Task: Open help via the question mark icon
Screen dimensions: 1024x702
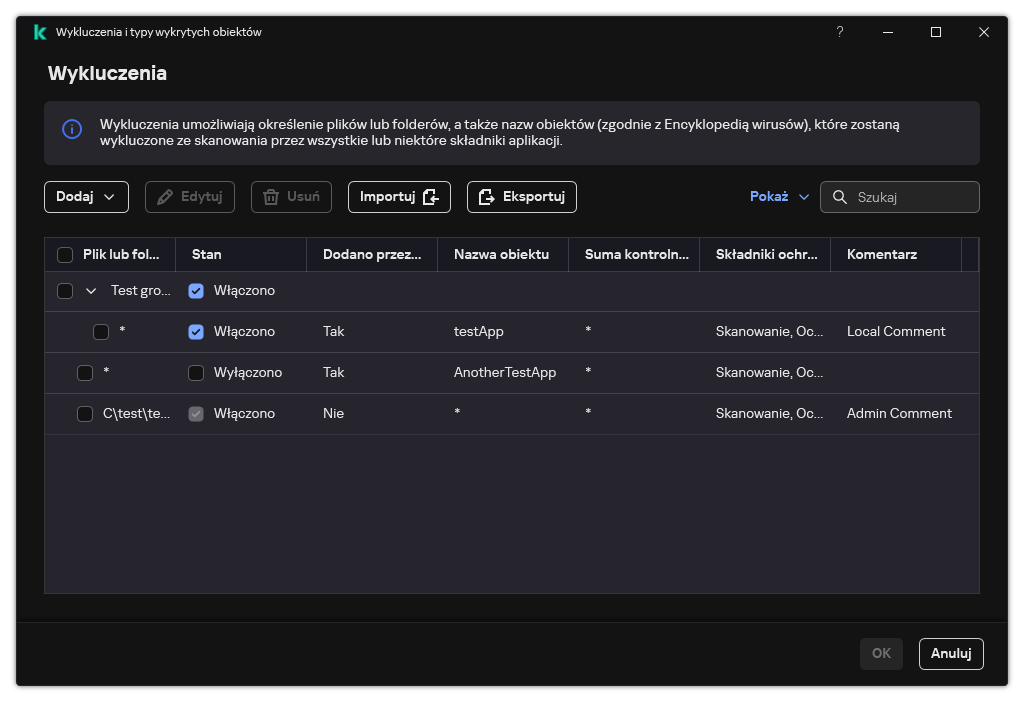Action: [840, 32]
